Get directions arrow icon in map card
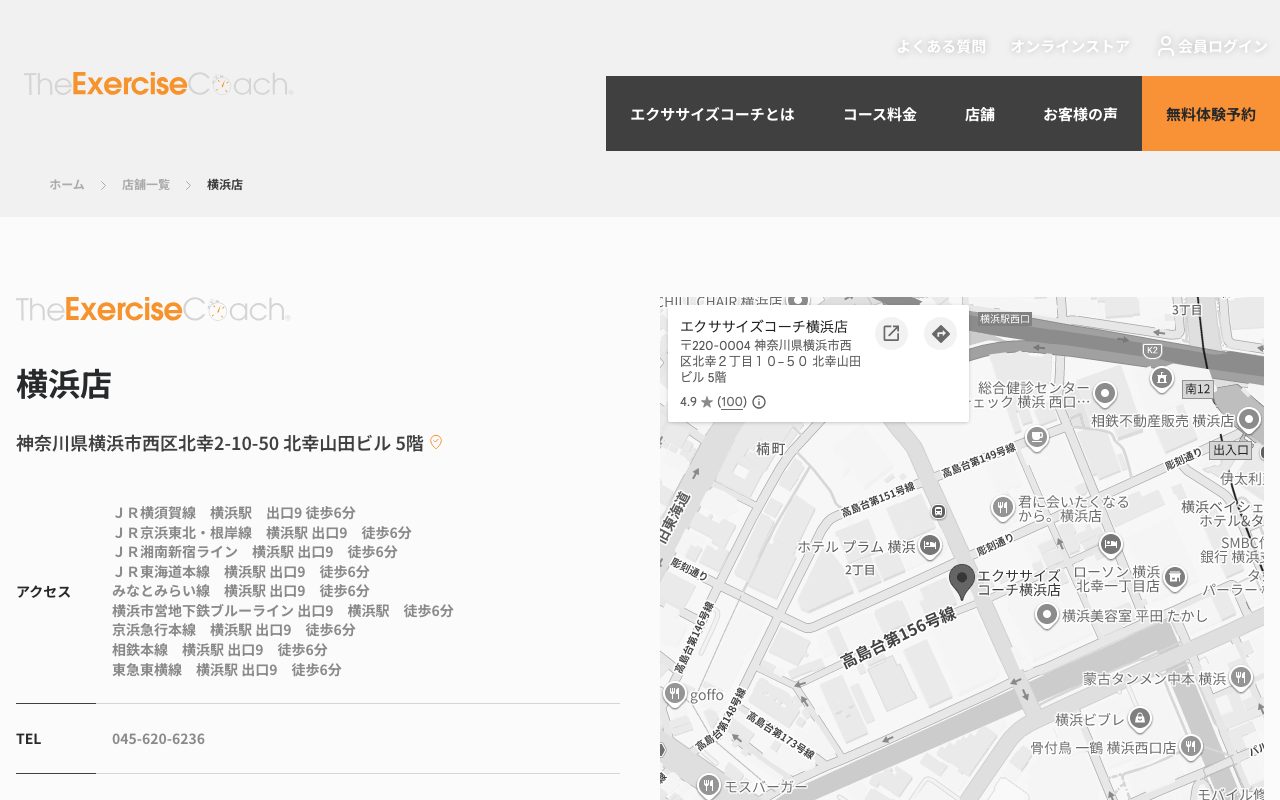Viewport: 1280px width, 800px height. tap(940, 333)
